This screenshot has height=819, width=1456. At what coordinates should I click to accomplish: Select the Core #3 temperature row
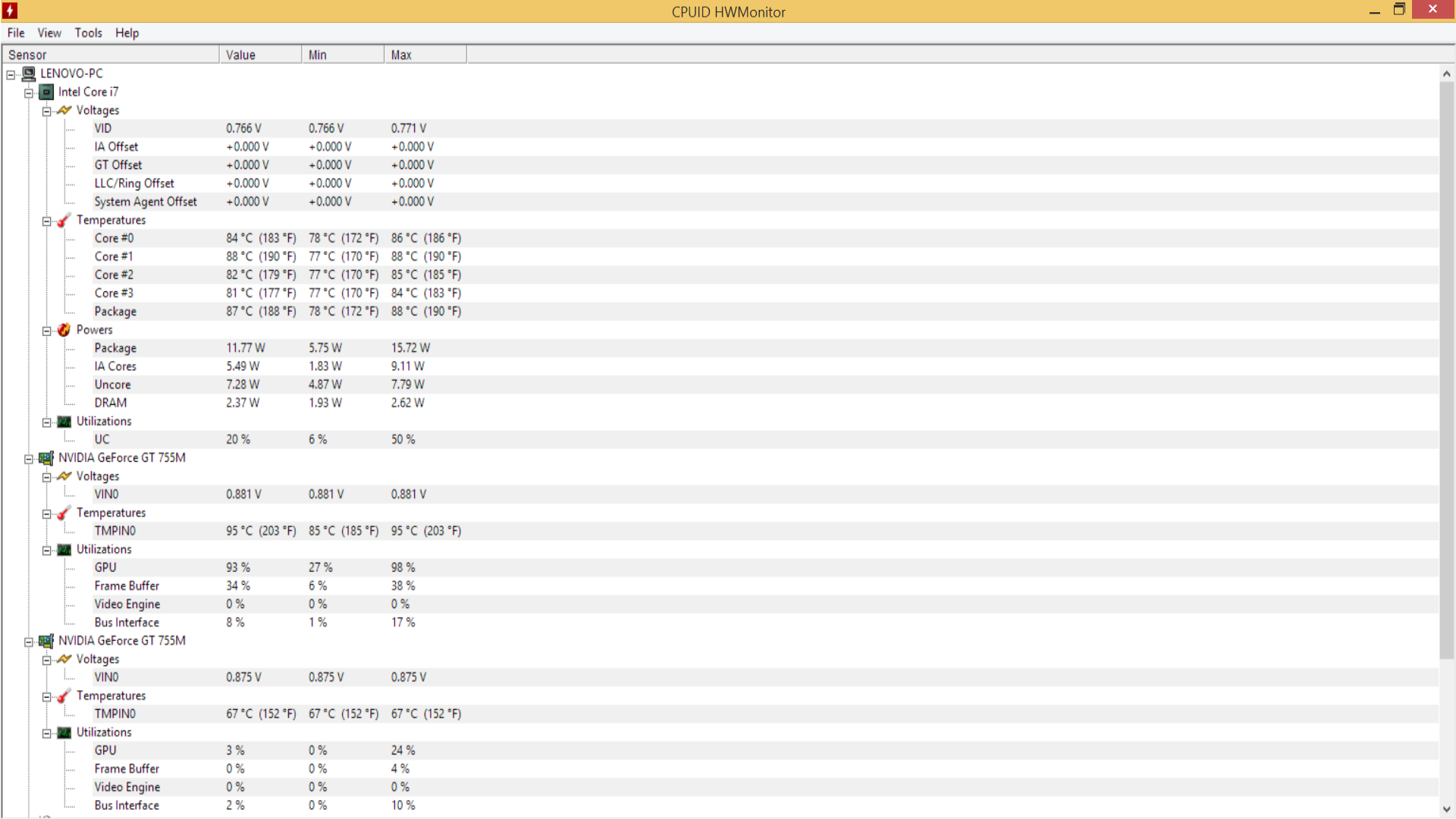(765, 293)
